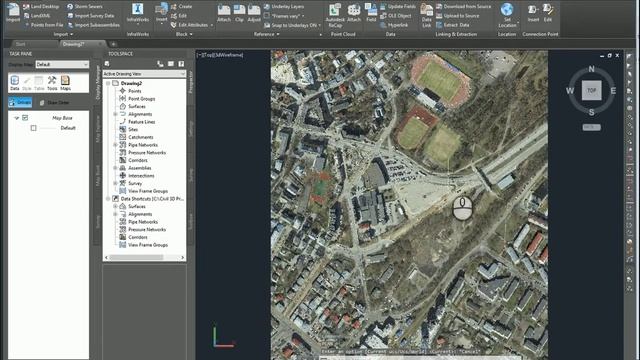Image resolution: width=640 pixels, height=360 pixels.
Task: Expand the Assemblies tree node
Action: point(115,168)
